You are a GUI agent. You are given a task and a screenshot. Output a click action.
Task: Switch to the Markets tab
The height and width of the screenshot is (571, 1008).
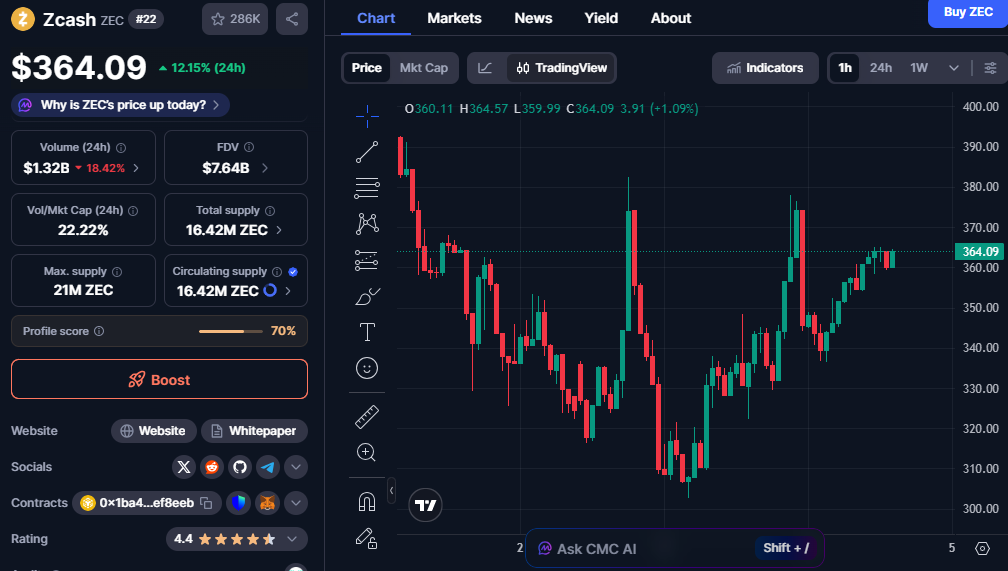click(454, 18)
